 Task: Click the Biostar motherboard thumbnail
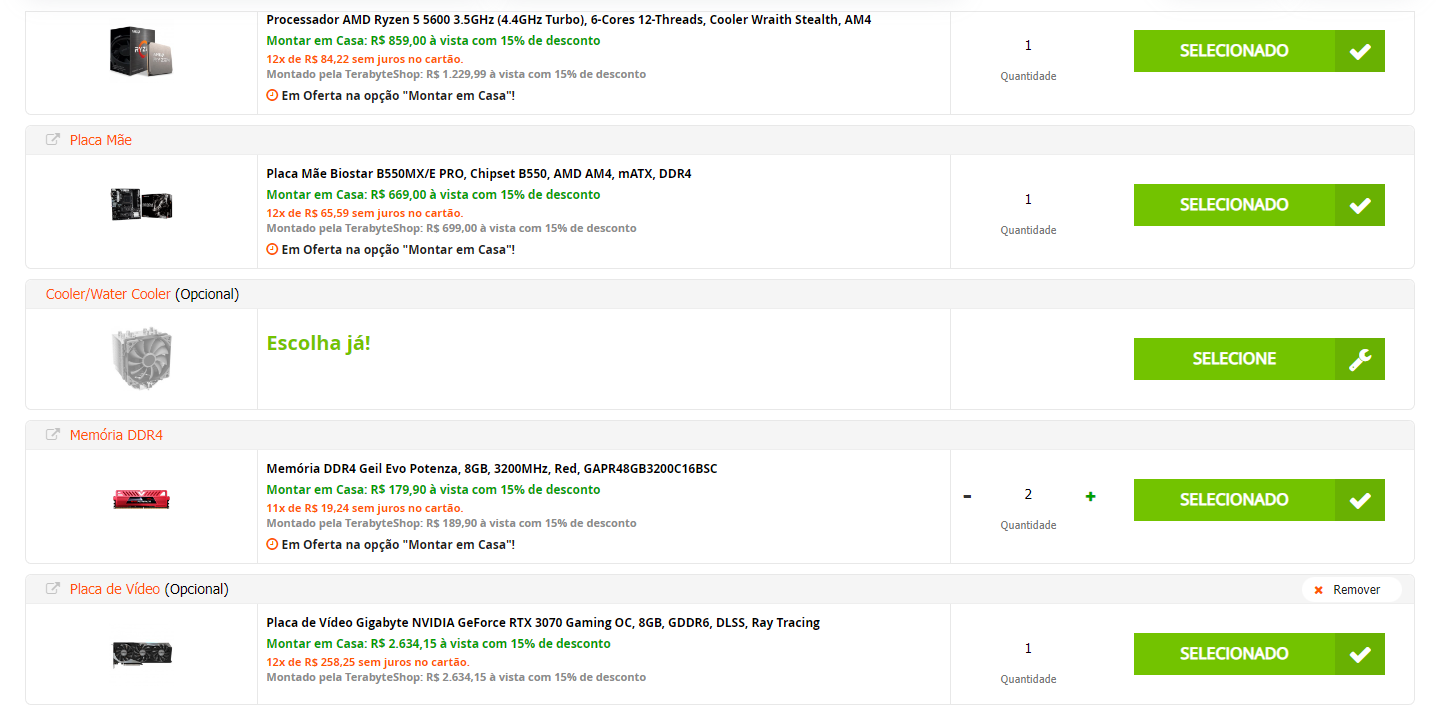142,205
